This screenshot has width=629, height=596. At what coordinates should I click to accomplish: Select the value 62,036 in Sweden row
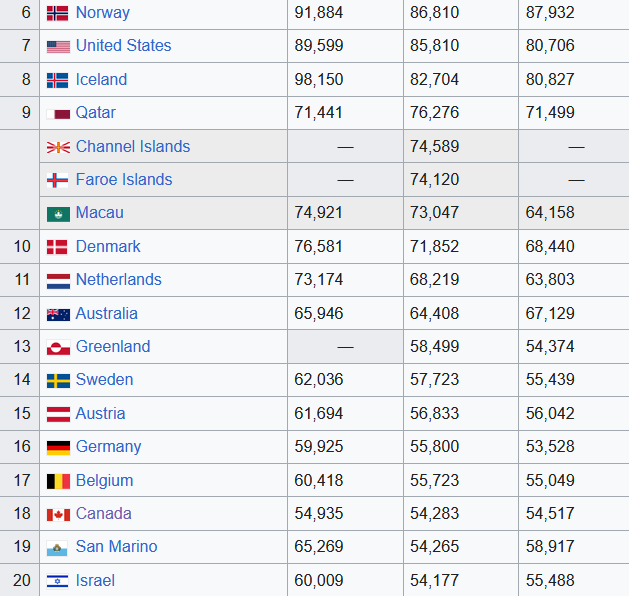(x=319, y=379)
